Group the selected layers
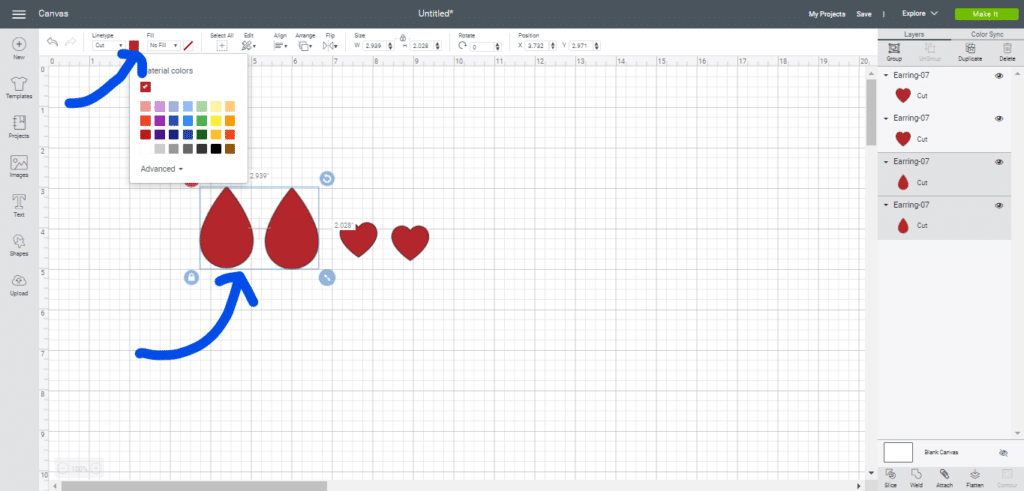 click(x=894, y=52)
